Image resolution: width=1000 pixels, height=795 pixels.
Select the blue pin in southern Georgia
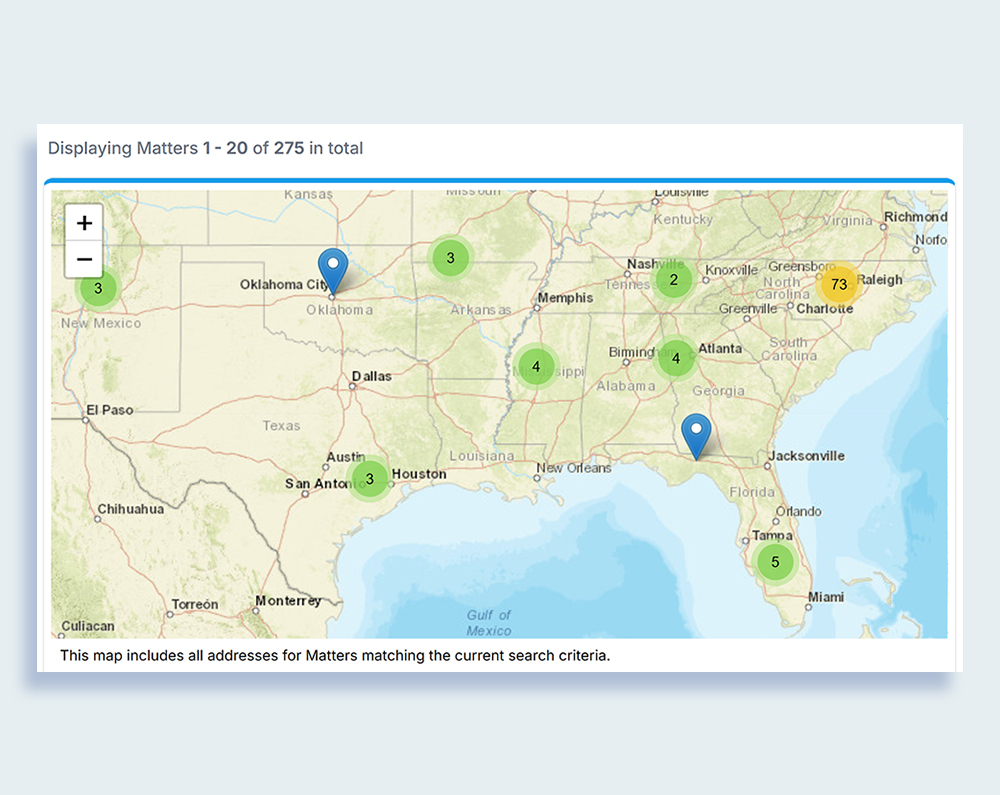(696, 434)
